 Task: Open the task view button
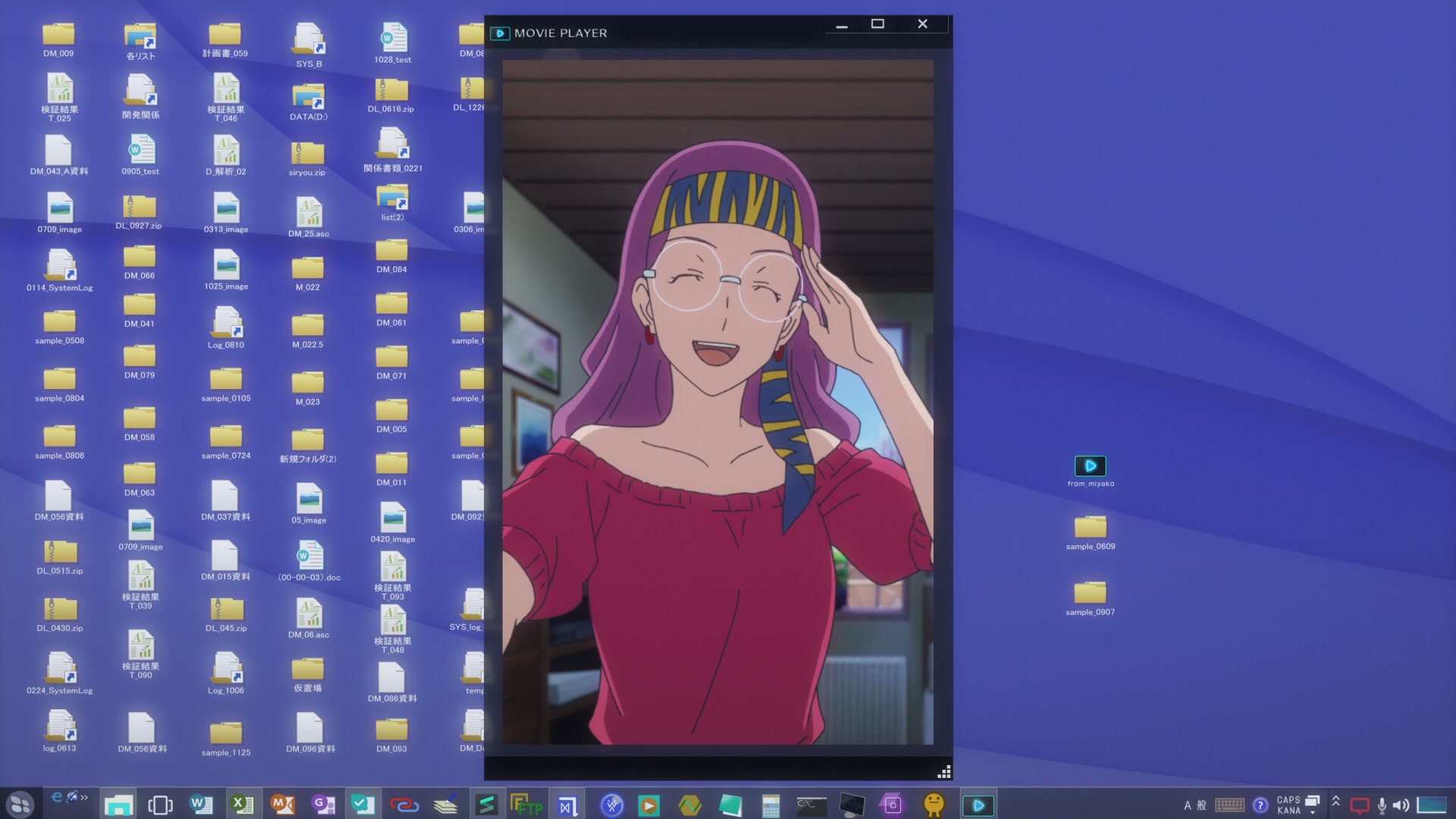click(x=160, y=805)
